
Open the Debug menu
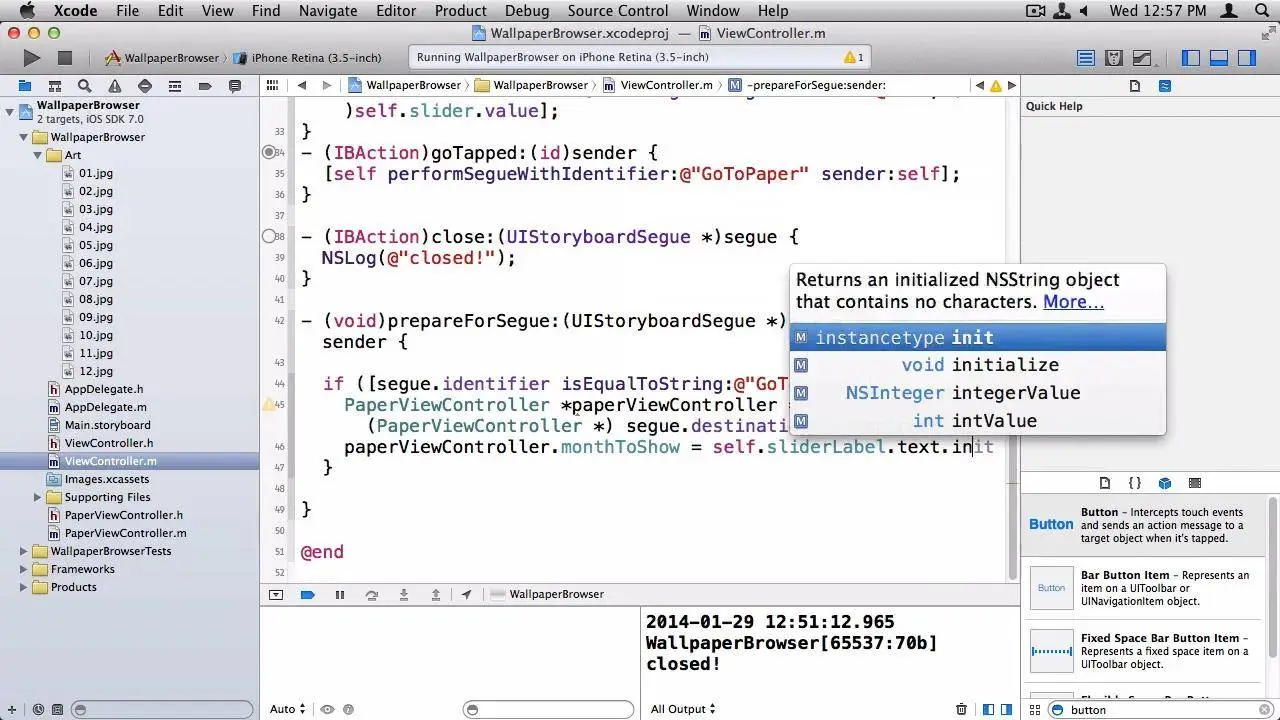pyautogui.click(x=527, y=11)
